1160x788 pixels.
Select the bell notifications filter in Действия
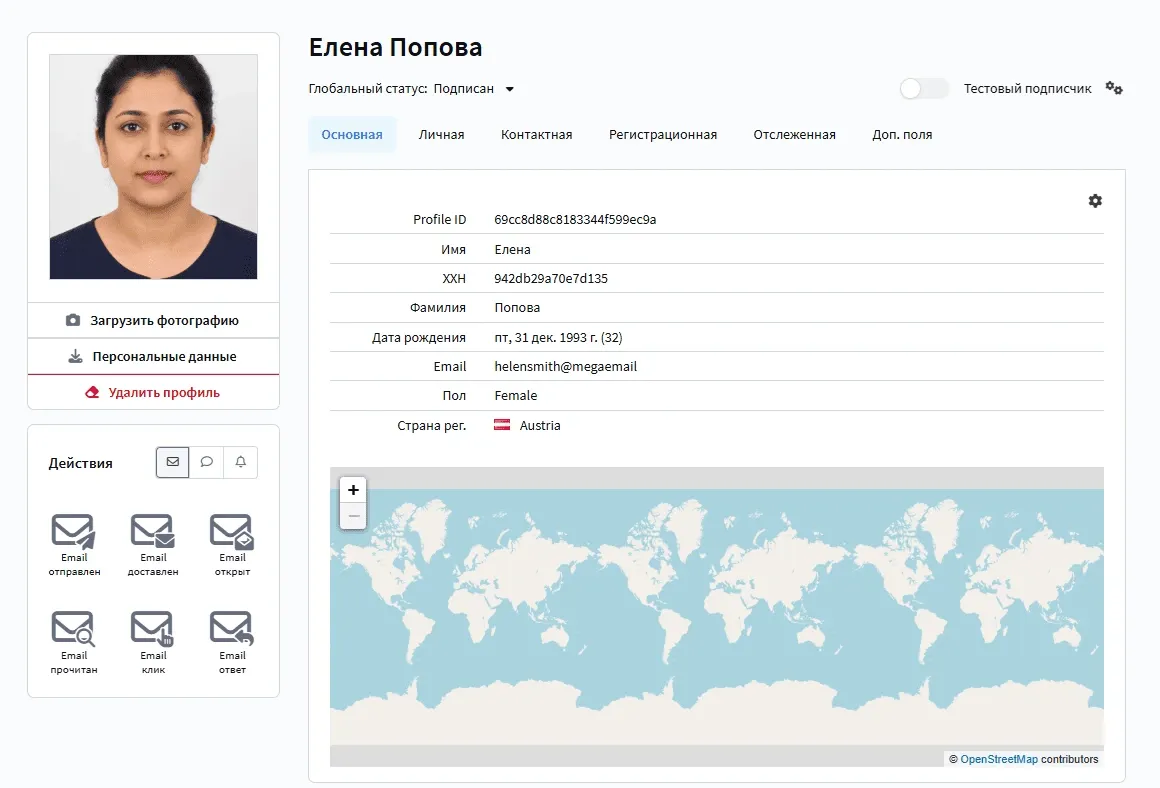pyautogui.click(x=240, y=462)
